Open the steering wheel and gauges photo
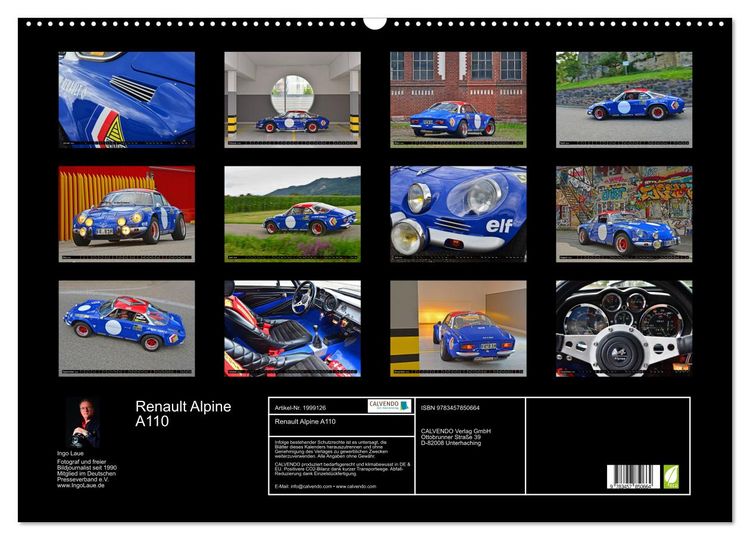 (x=624, y=328)
